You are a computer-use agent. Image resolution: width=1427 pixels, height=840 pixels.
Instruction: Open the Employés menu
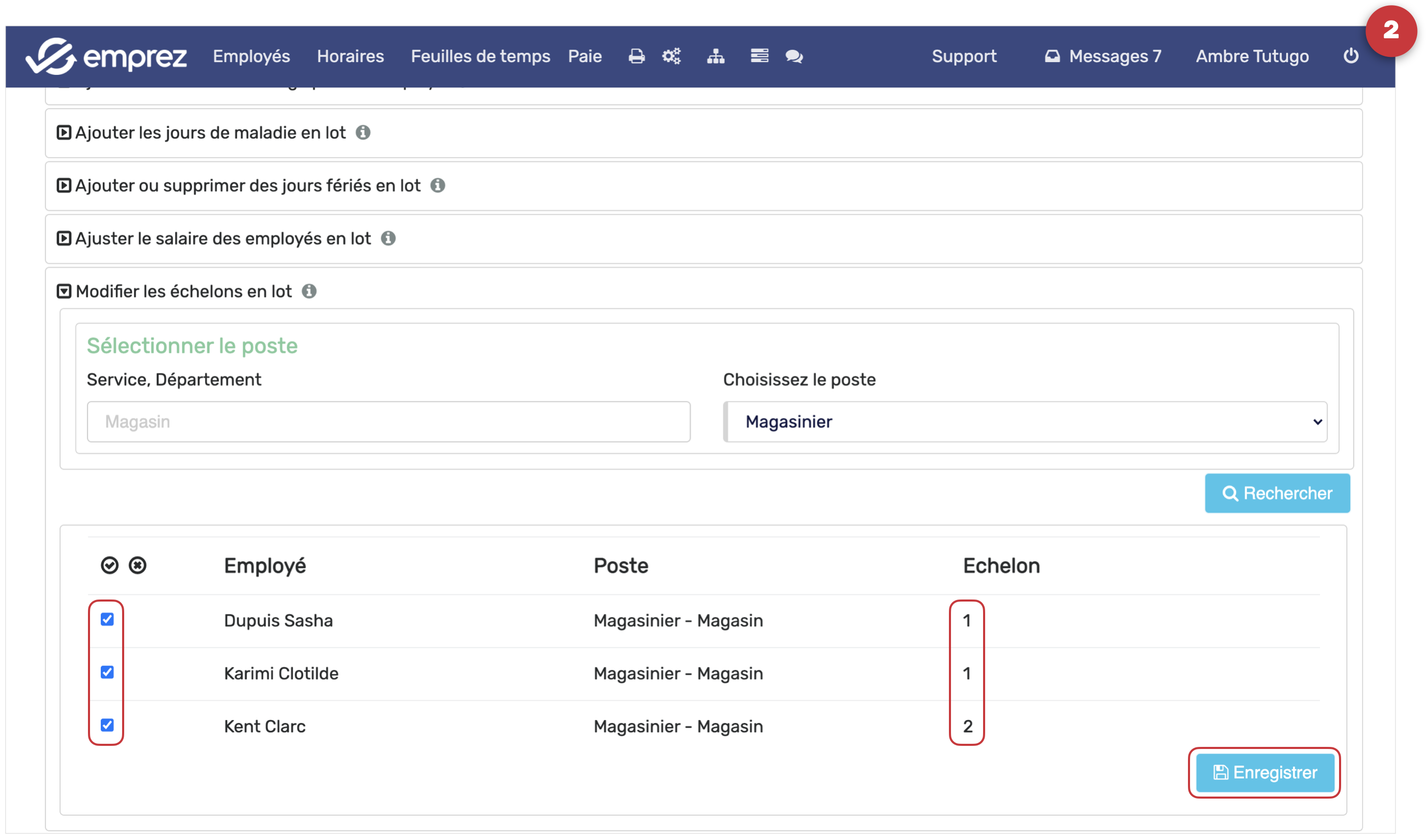(251, 56)
